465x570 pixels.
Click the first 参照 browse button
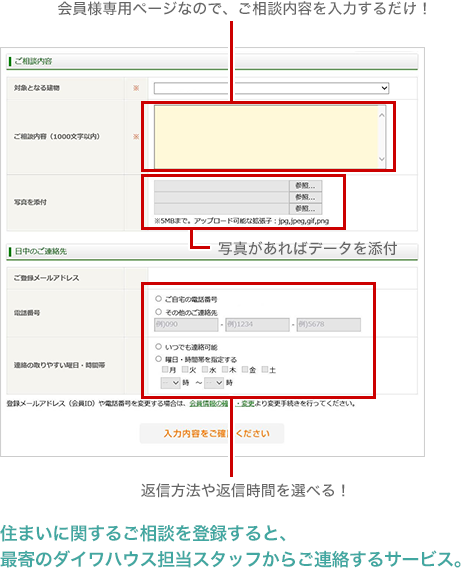(305, 186)
